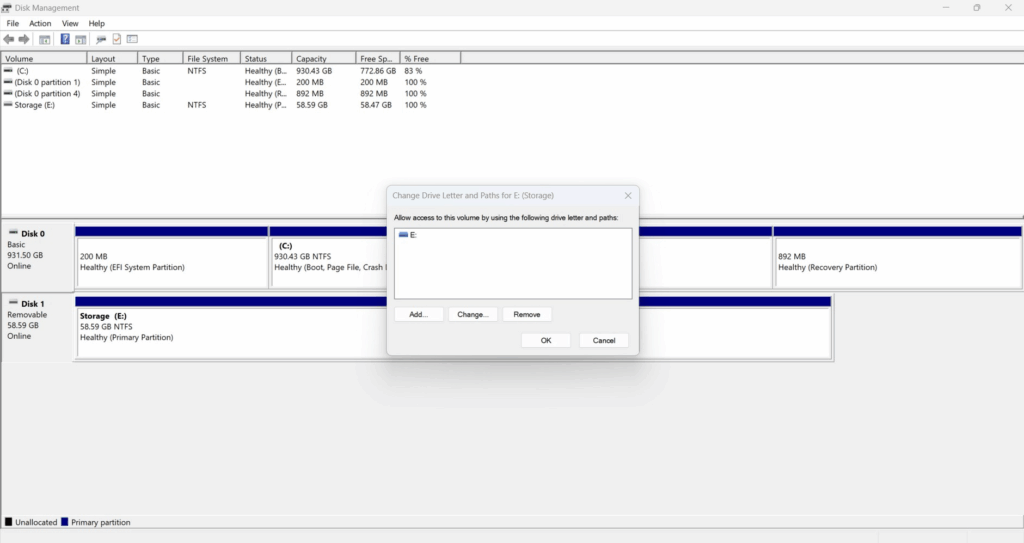This screenshot has height=543, width=1024.
Task: Click the 58.59 GB capacity cell in list
Action: [x=312, y=105]
